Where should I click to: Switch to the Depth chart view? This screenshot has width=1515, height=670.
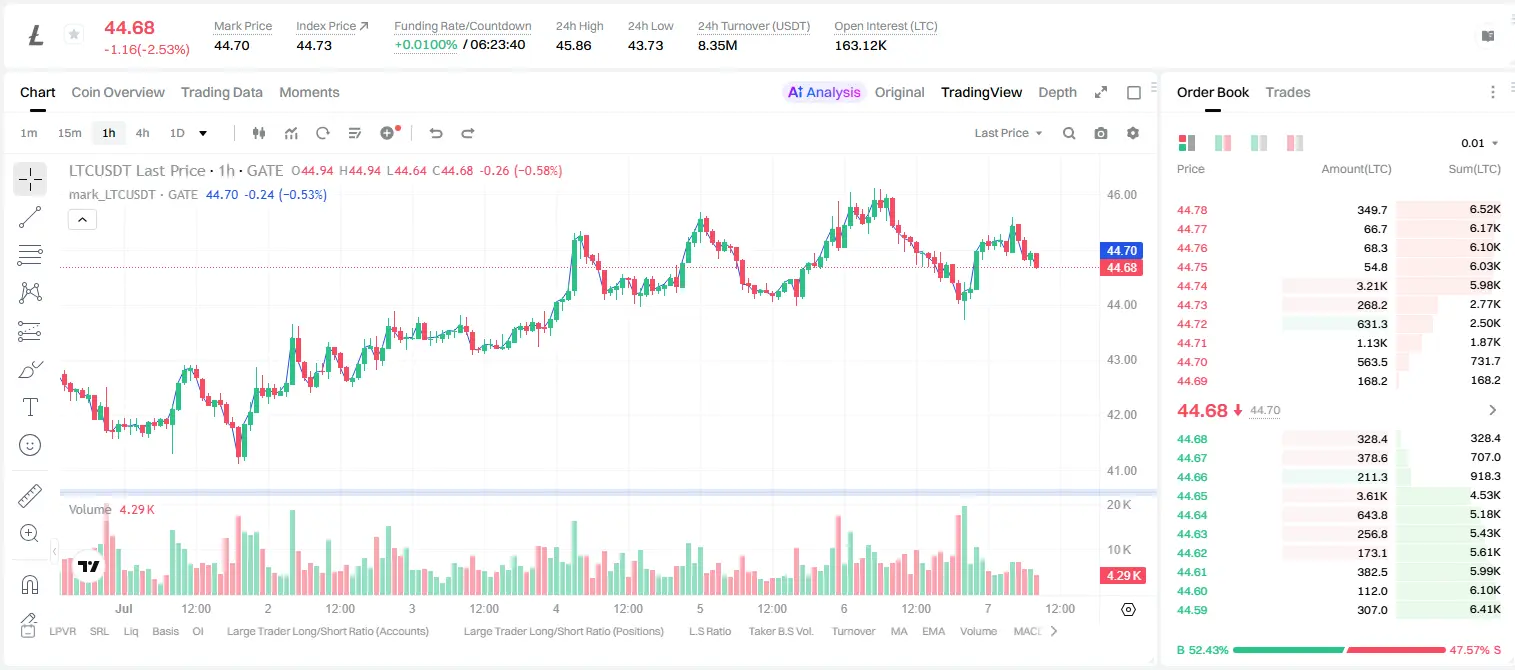click(1057, 92)
